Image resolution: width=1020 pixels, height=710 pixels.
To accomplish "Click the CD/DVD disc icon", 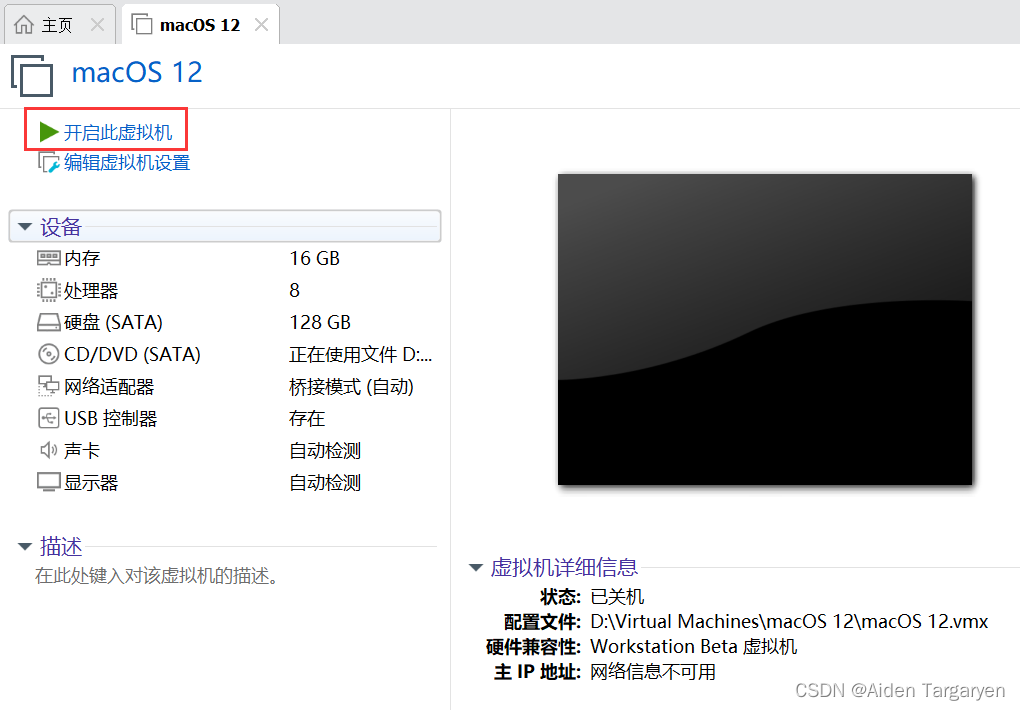I will click(x=49, y=354).
